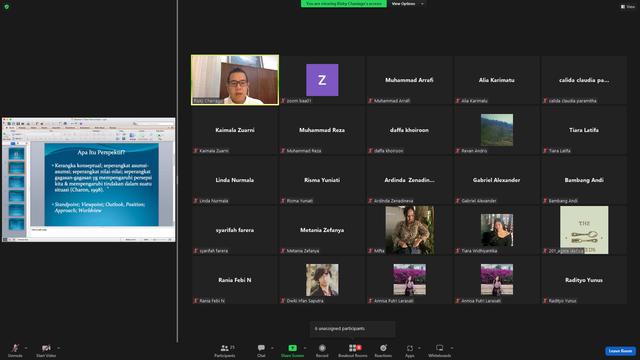640x360 pixels.
Task: Expand audio options arrow next to Unmute
Action: tap(26, 348)
